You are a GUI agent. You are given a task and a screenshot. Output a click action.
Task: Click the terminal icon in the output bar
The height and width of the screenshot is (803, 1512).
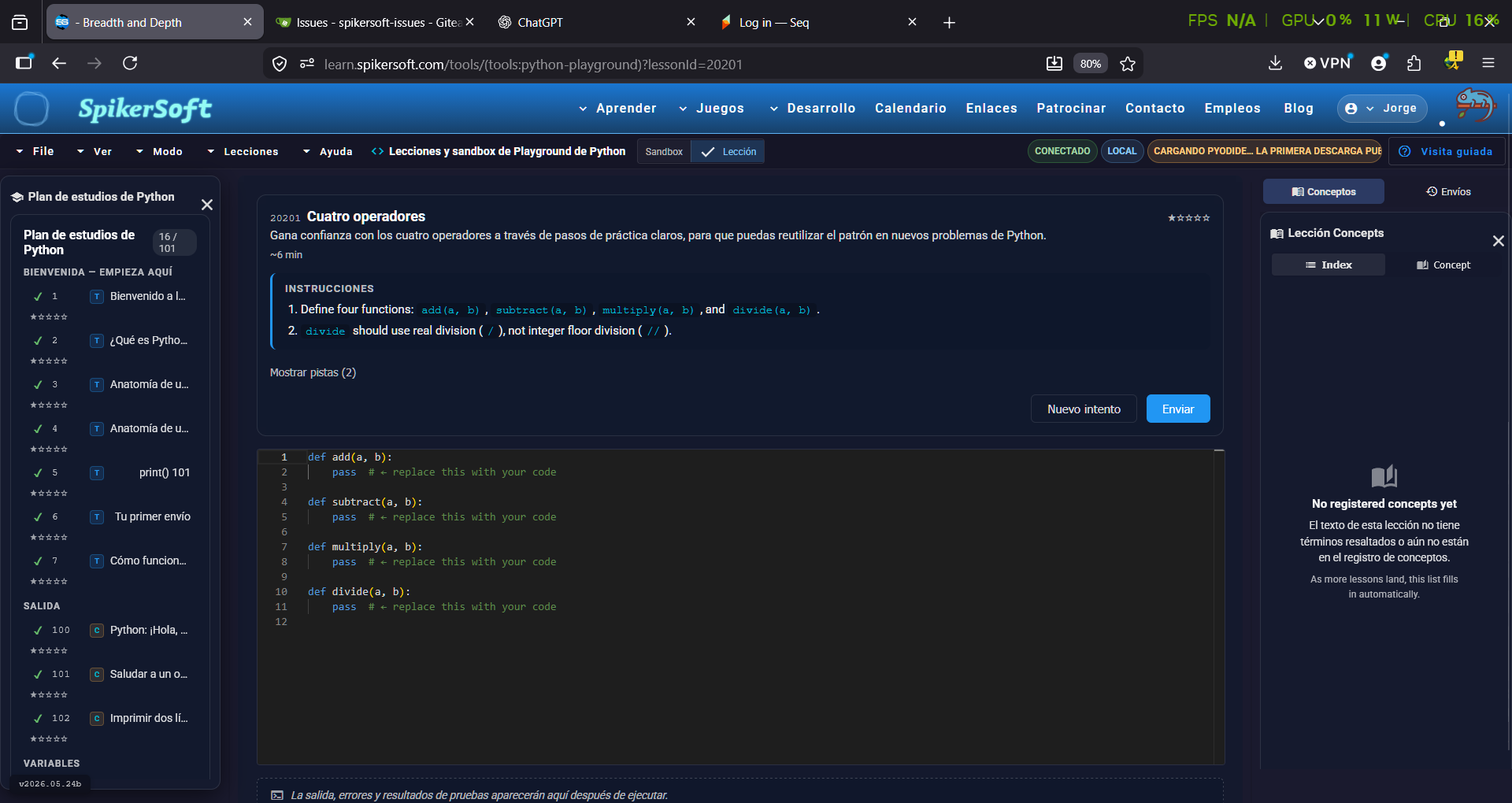(x=277, y=795)
